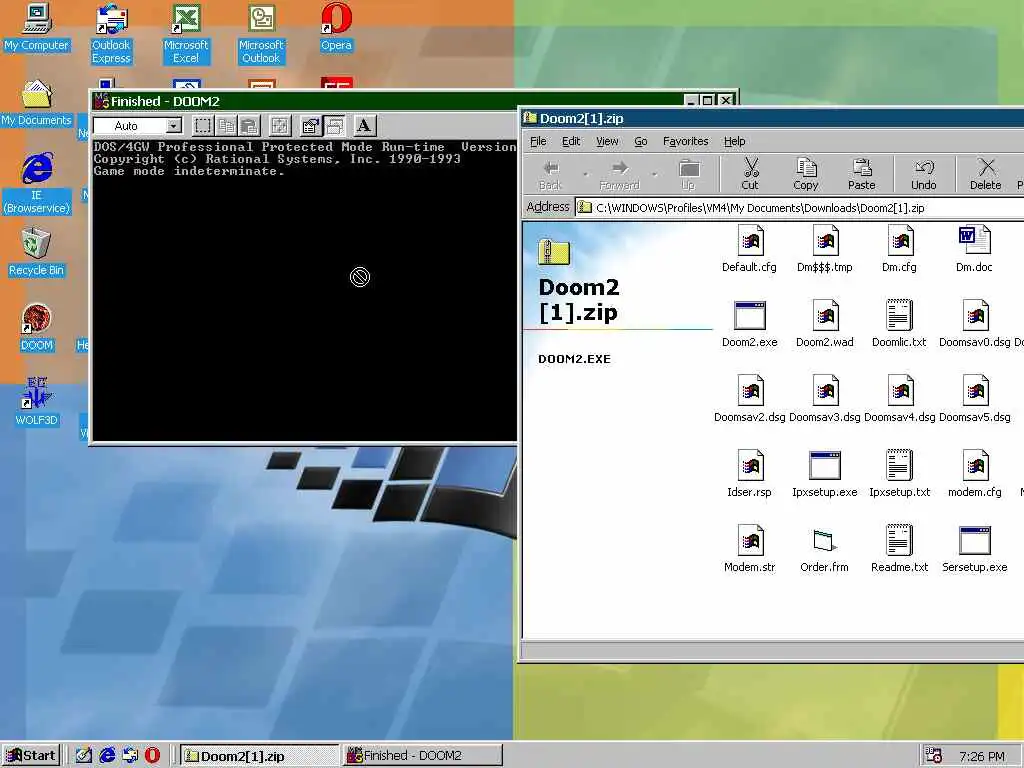Select the Opera desktop shortcut

[x=336, y=28]
